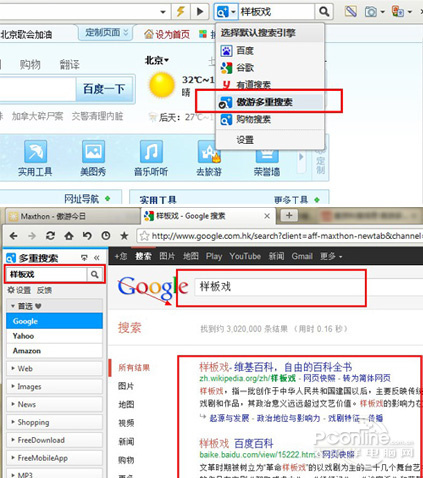Collapse the 首选 group in sidebar
423x478 pixels.
[54, 306]
